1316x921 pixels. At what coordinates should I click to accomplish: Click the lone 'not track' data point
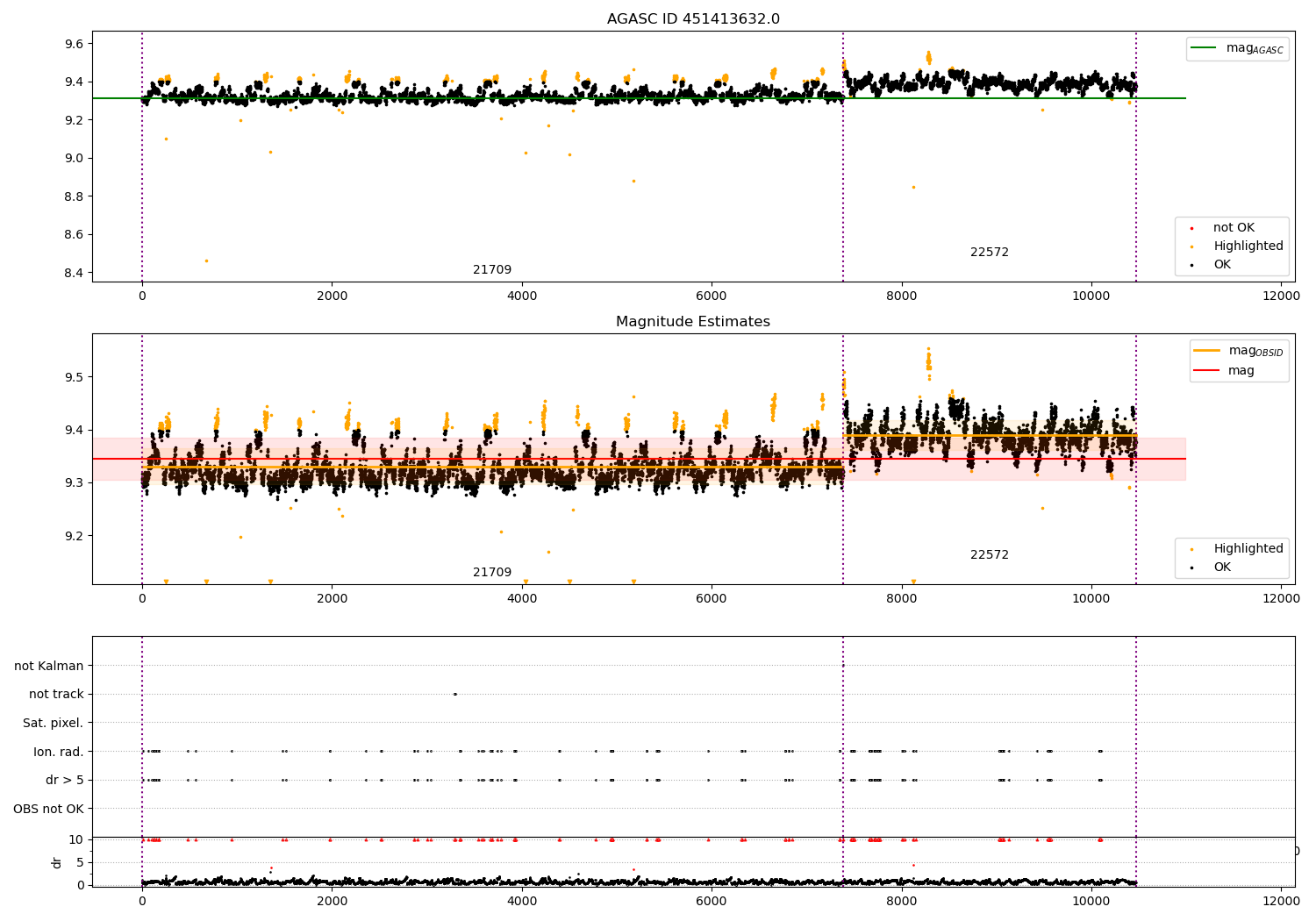pyautogui.click(x=454, y=695)
